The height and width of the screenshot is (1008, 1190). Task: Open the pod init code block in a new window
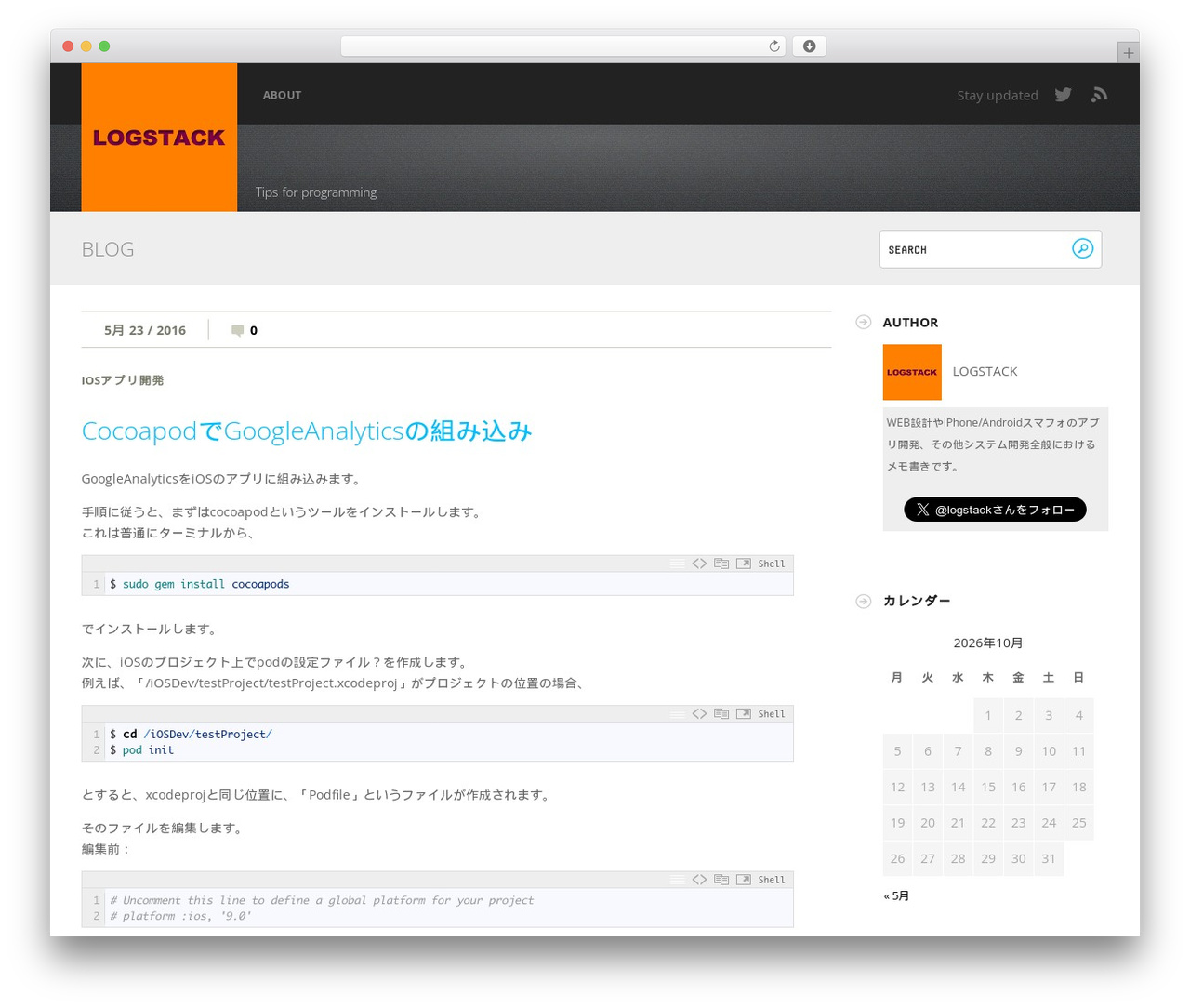point(744,714)
